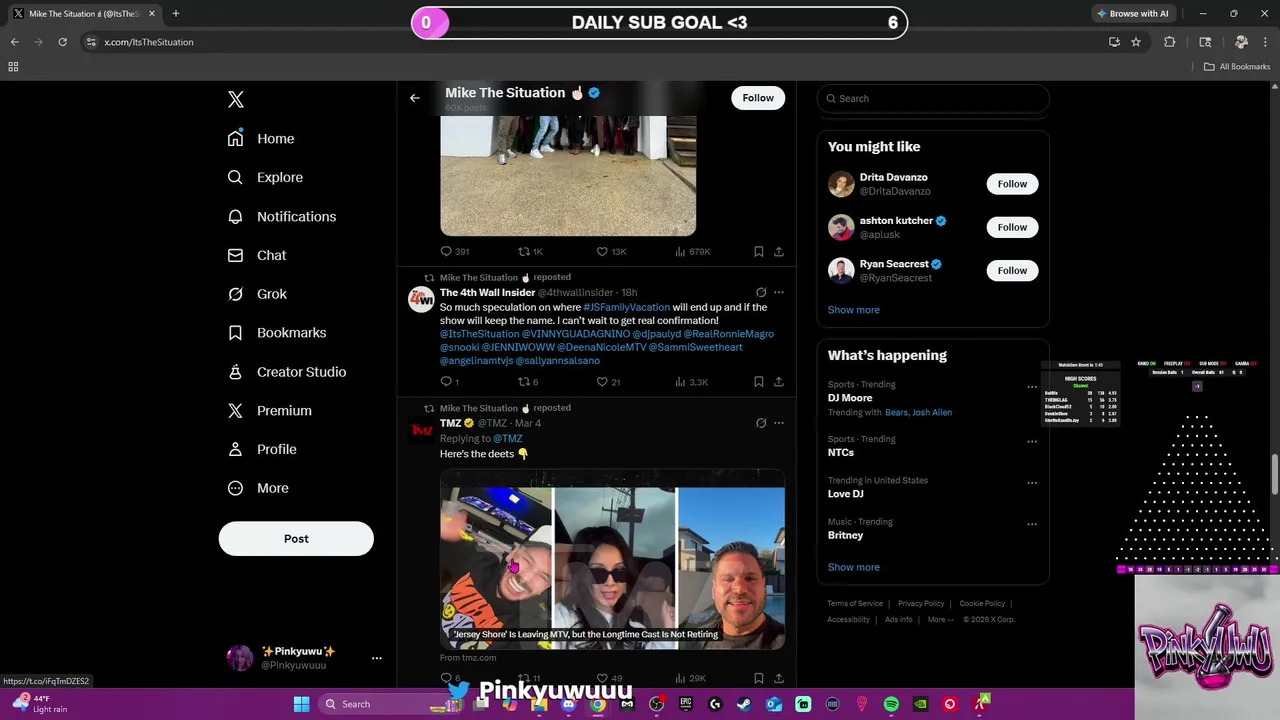Open the @TMZ replying-to link

pos(508,438)
